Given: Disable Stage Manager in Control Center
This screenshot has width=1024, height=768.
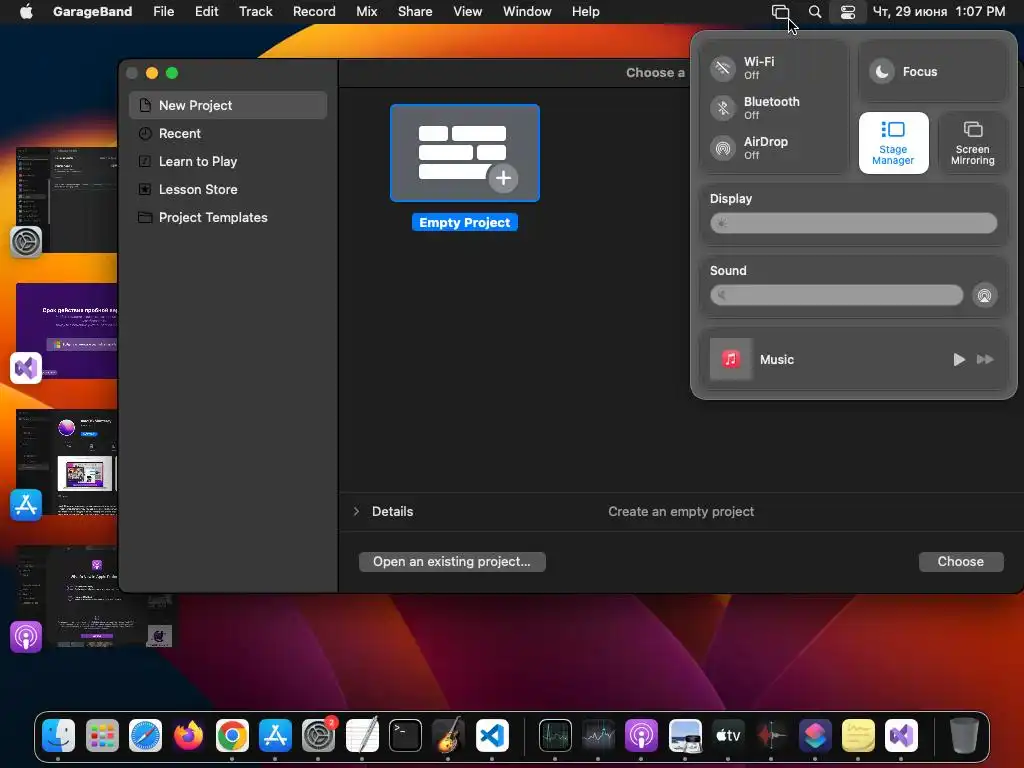Looking at the screenshot, I should [893, 142].
